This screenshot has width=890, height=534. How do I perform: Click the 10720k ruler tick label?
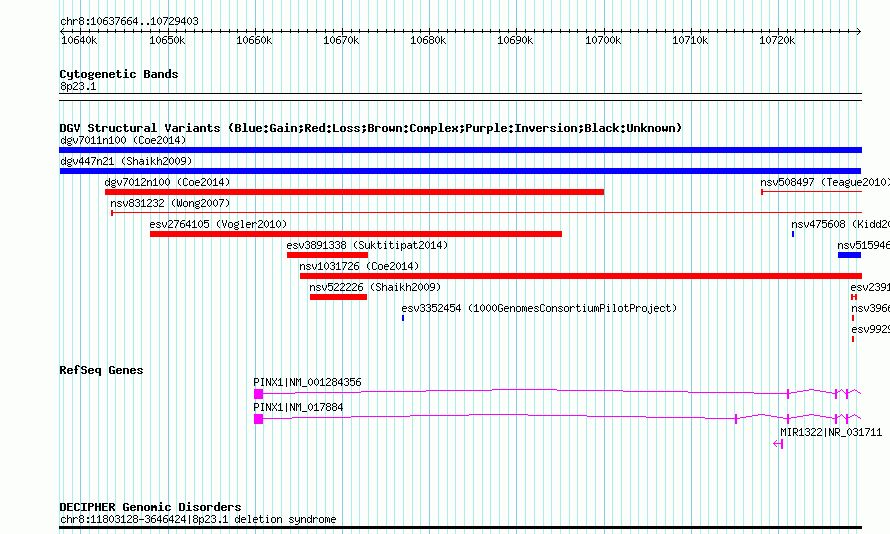point(777,40)
